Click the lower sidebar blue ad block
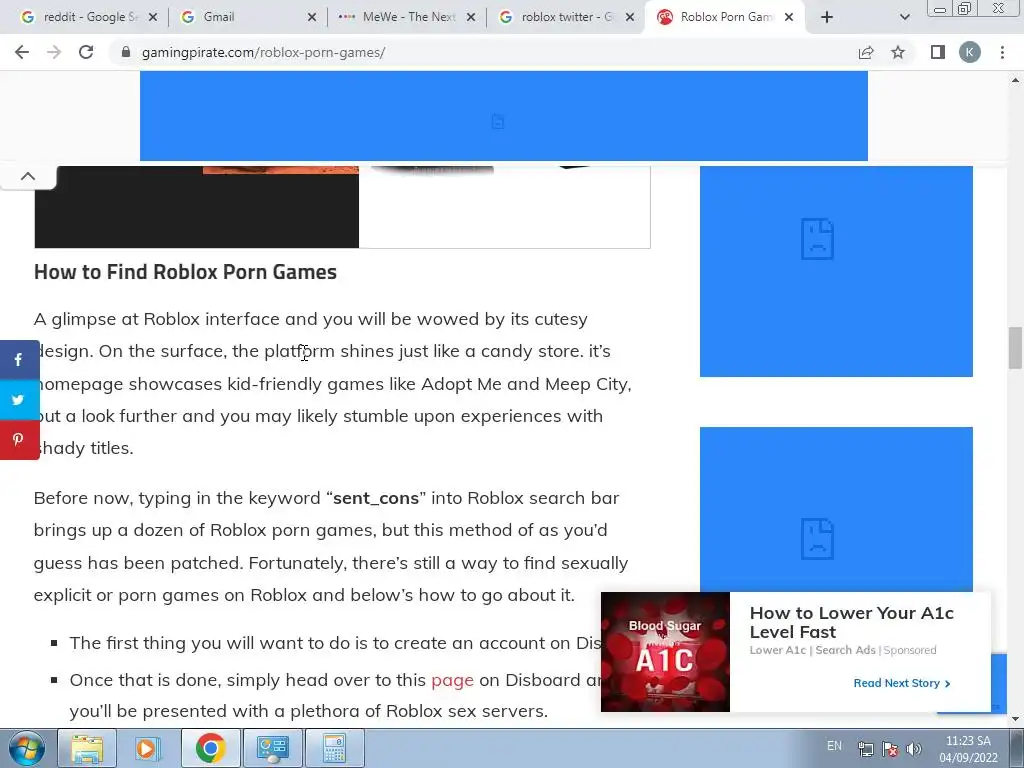 (x=836, y=509)
